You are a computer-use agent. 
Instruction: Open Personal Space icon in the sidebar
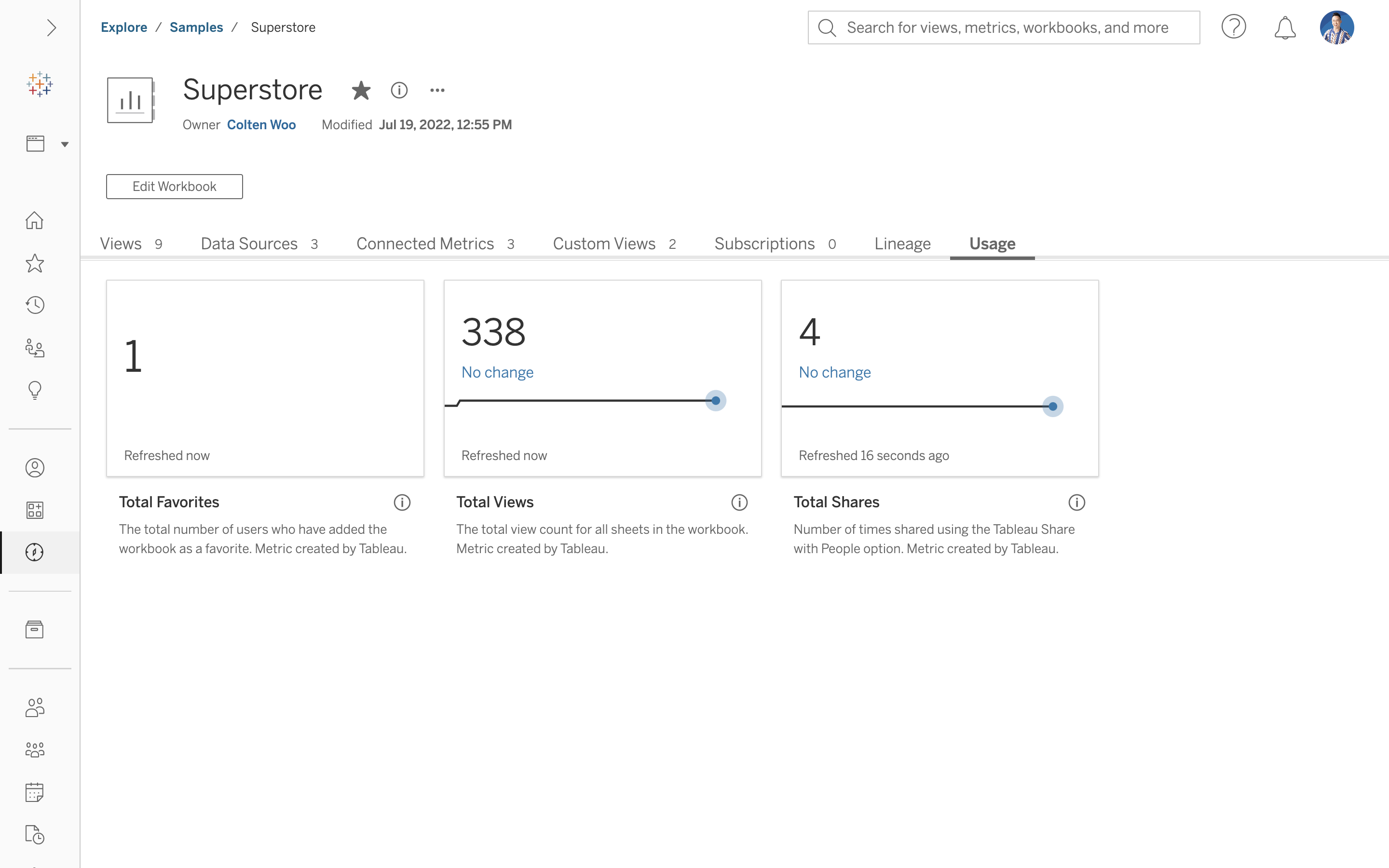point(34,468)
